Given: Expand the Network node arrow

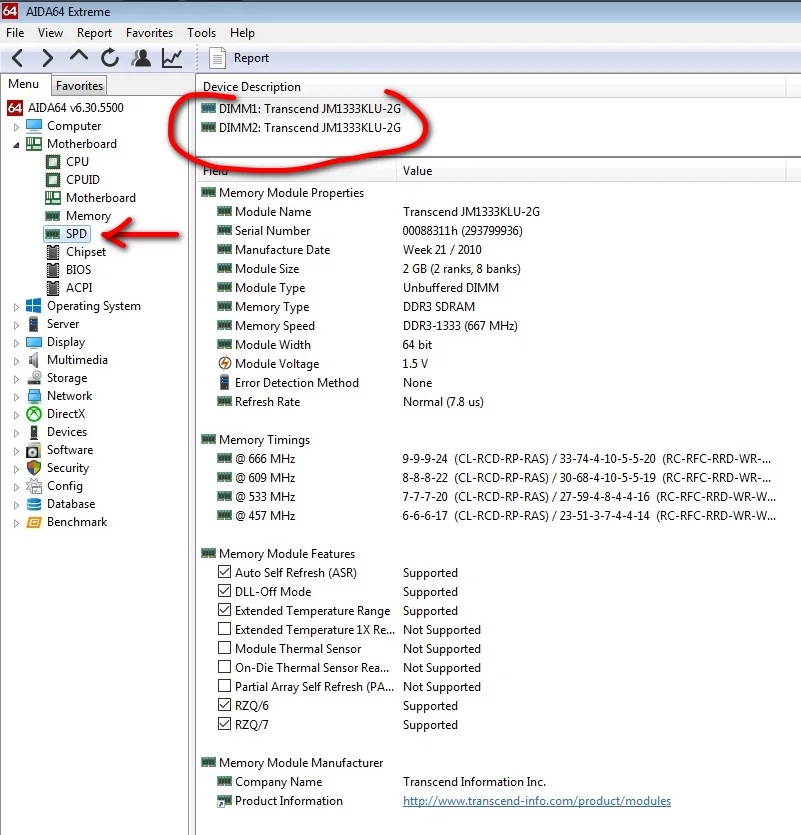Looking at the screenshot, I should click(x=16, y=397).
